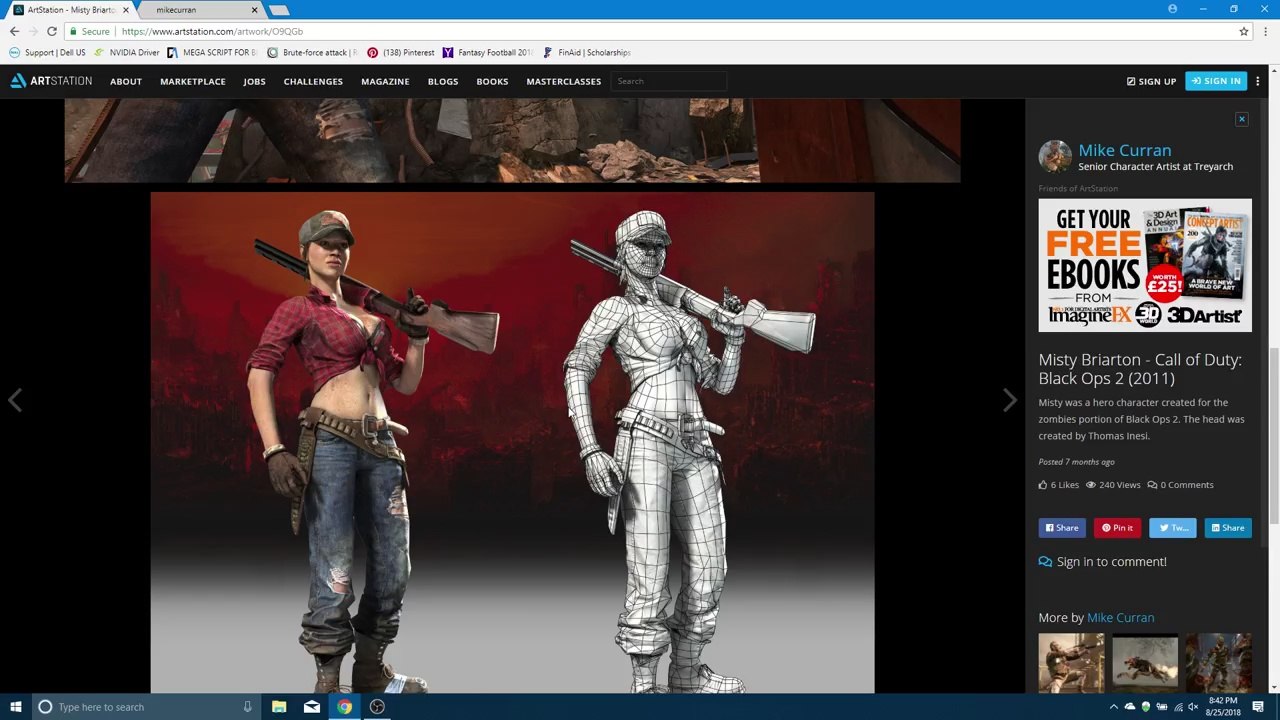Open the Support Dell US bookmark
Screen dimensions: 1280x720
pos(47,52)
